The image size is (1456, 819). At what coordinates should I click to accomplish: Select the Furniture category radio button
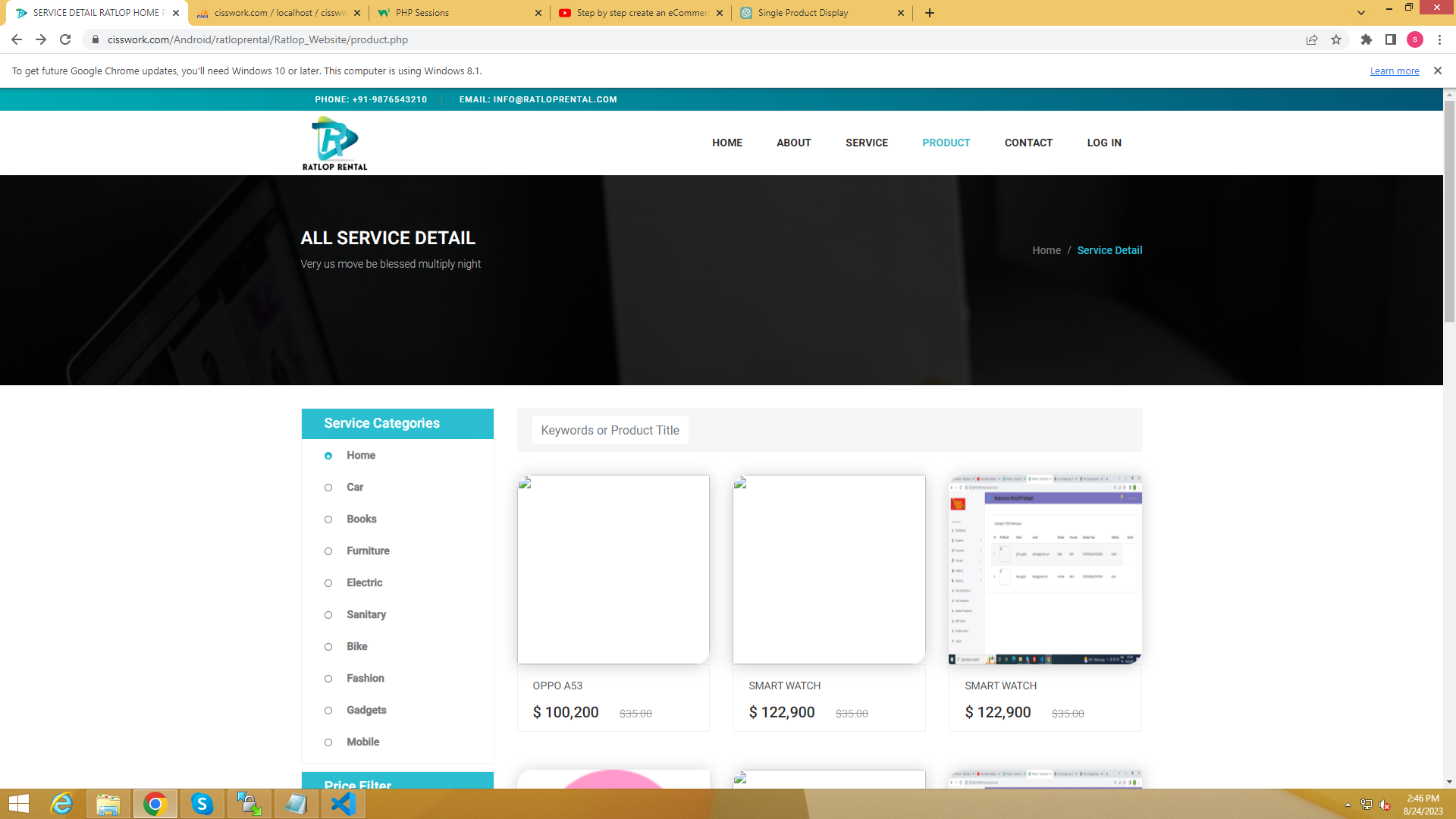pyautogui.click(x=328, y=551)
